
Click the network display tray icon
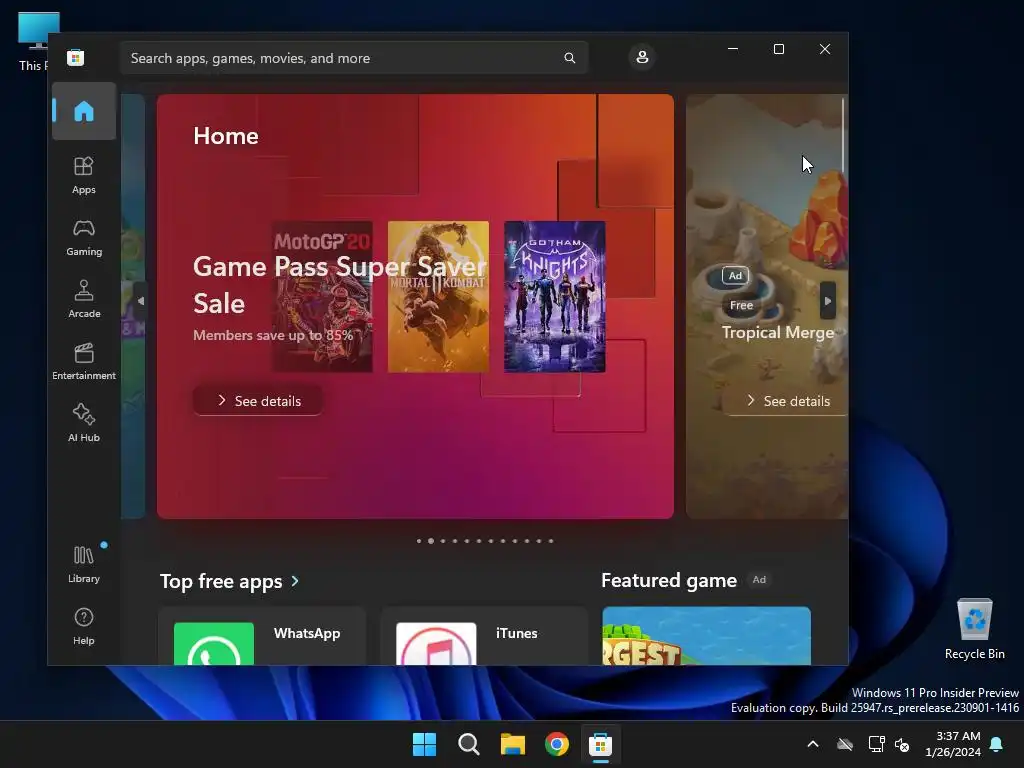click(x=876, y=744)
